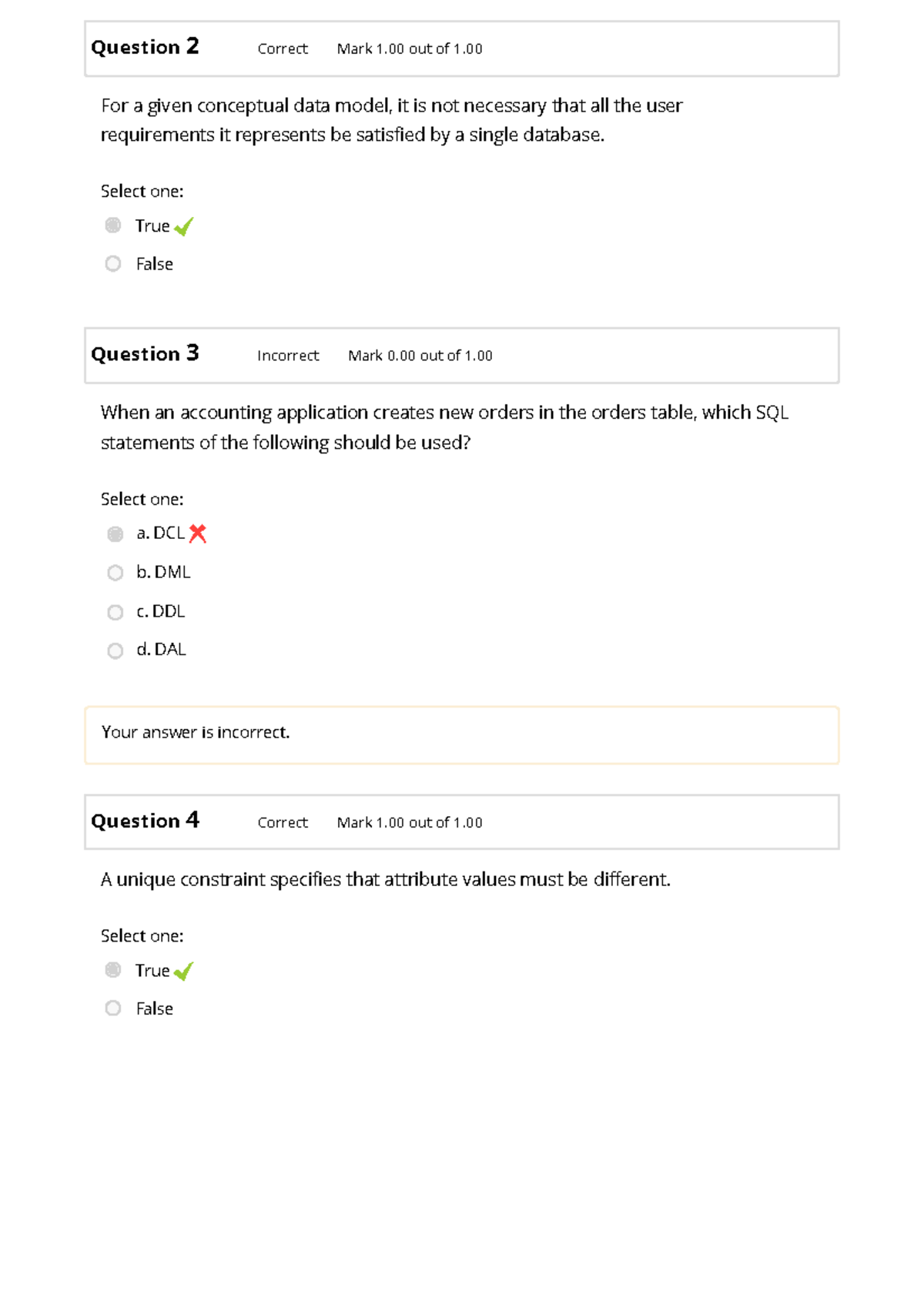Click the Question 4 heading
Screen dimensions: 924x1308
(x=145, y=821)
